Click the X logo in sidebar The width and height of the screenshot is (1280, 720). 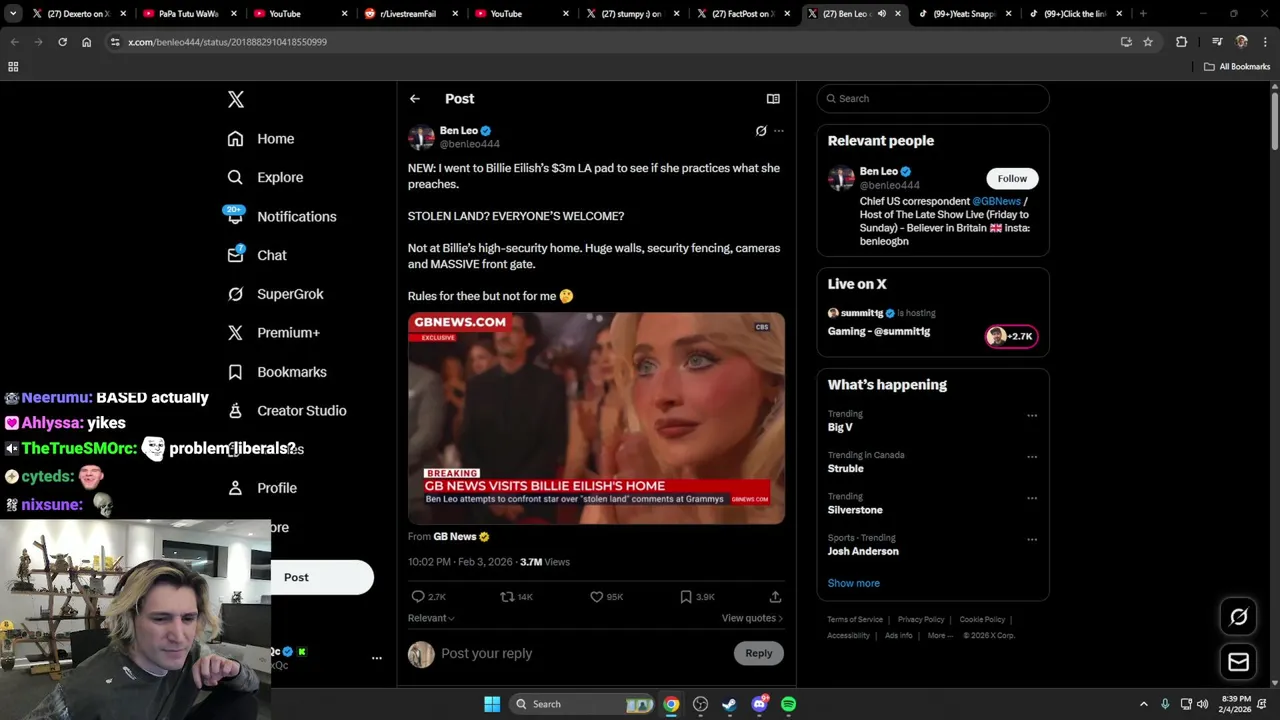236,99
